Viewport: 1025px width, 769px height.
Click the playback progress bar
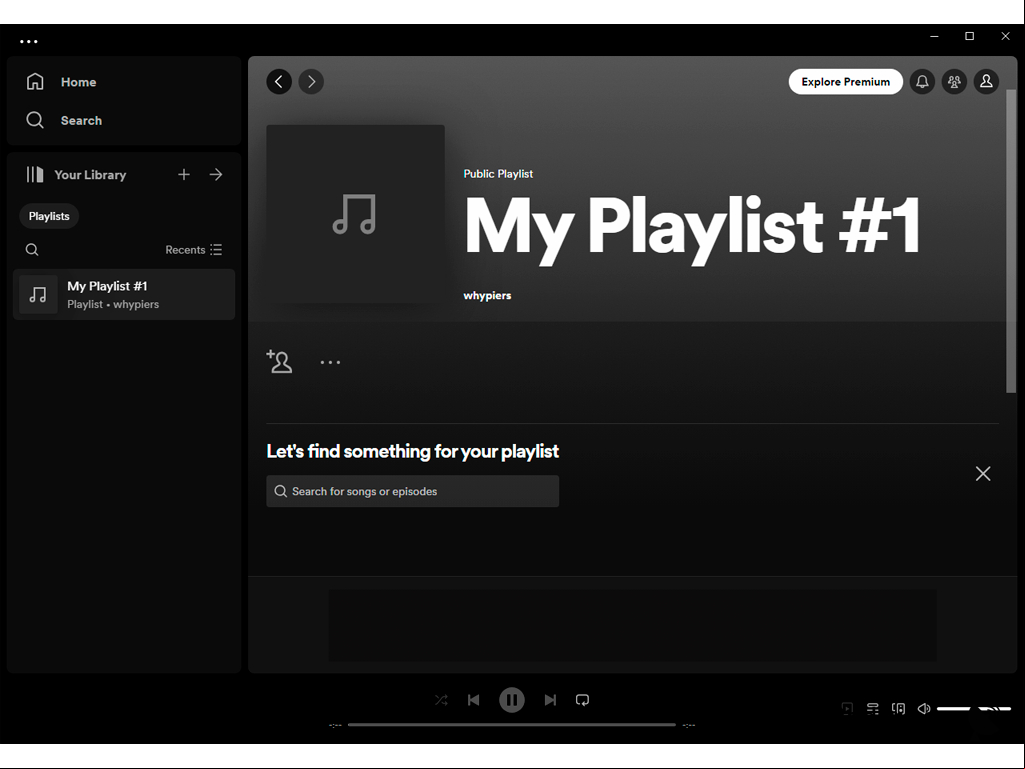tap(512, 725)
